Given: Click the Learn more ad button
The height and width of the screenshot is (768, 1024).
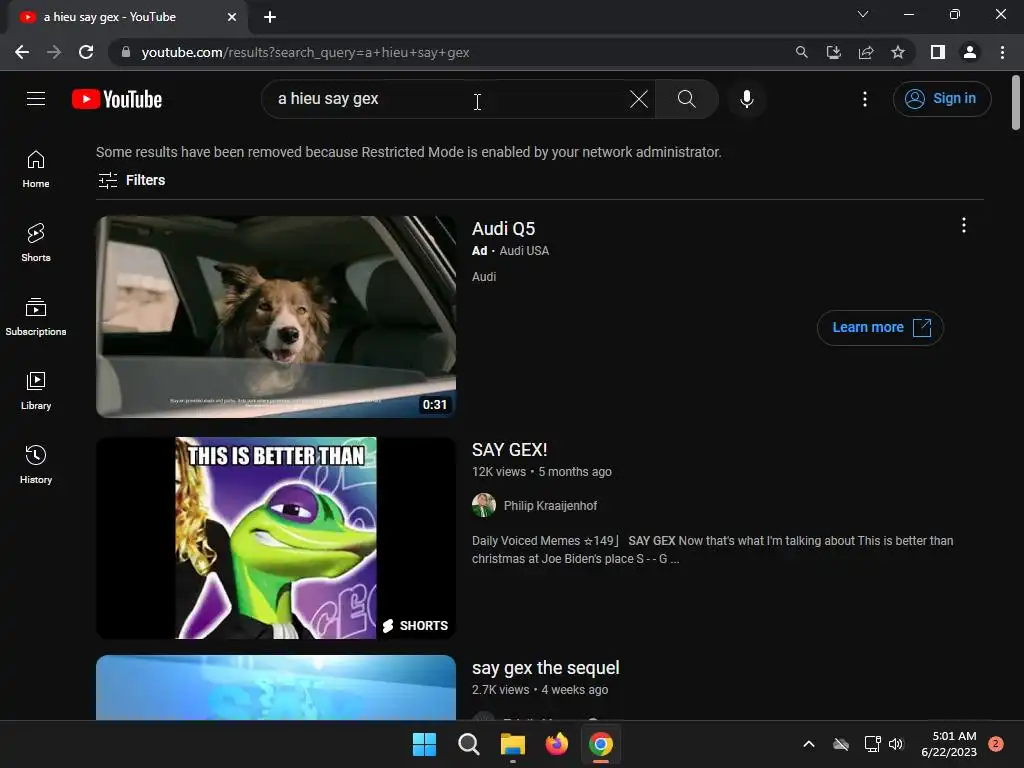Looking at the screenshot, I should click(x=880, y=328).
